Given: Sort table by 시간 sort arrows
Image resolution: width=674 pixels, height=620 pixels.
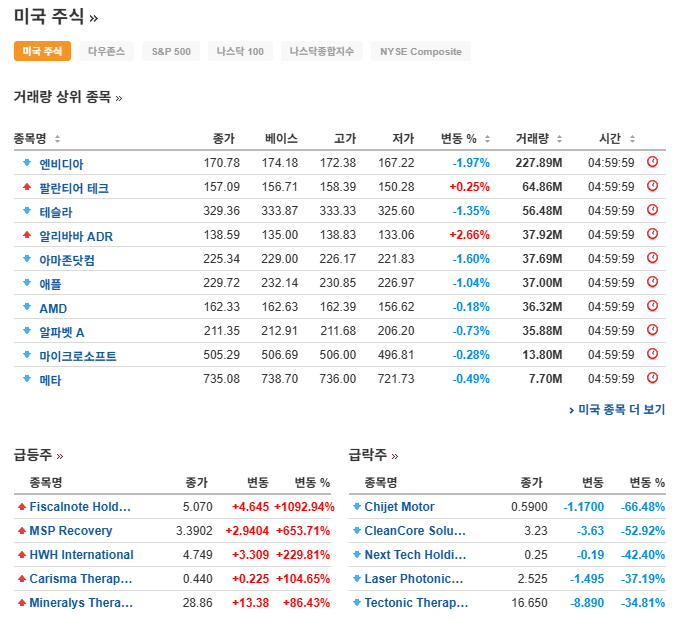Looking at the screenshot, I should pos(632,139).
